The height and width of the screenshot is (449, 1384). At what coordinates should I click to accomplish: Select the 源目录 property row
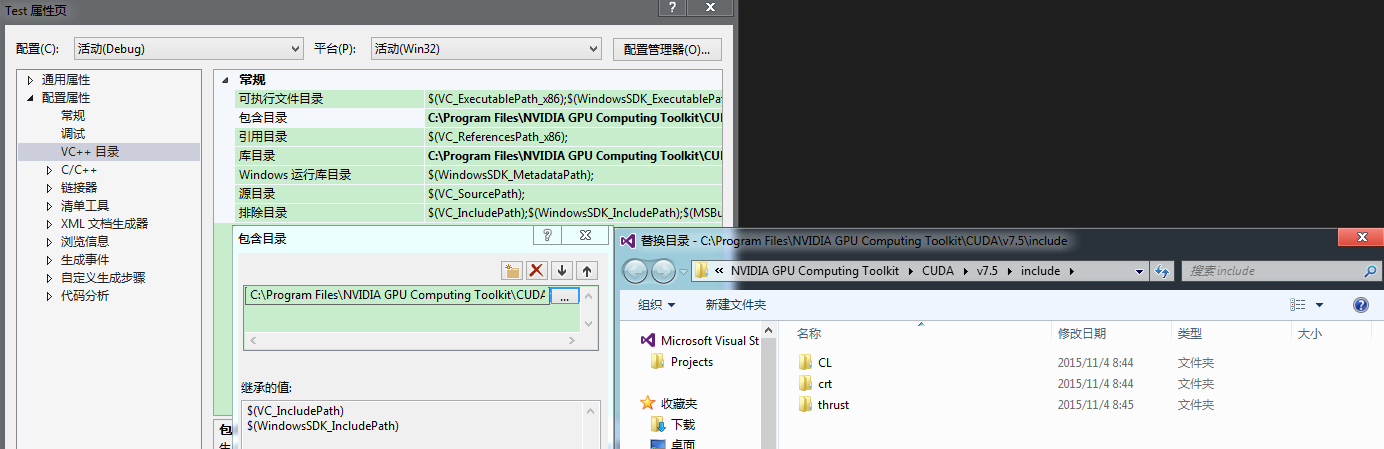(477, 194)
